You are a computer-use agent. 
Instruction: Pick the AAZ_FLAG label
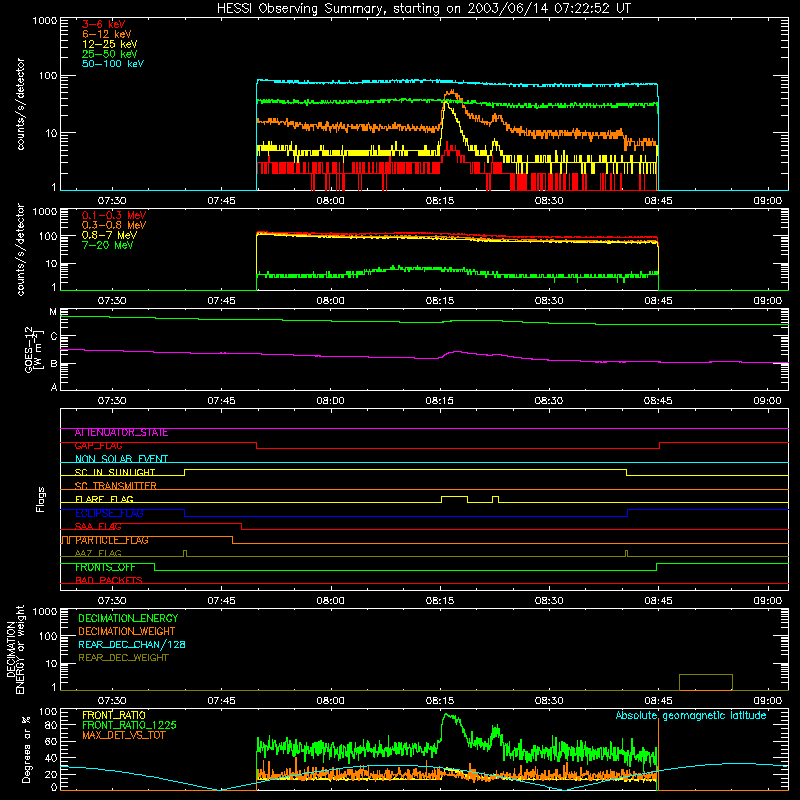[98, 554]
